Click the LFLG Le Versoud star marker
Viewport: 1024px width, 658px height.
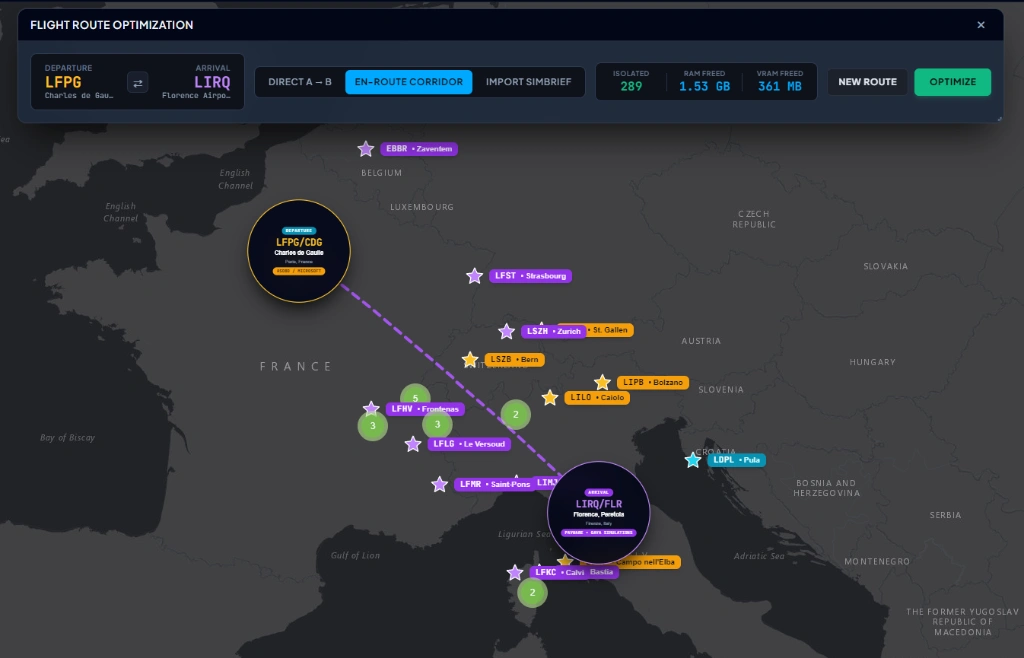[x=413, y=445]
